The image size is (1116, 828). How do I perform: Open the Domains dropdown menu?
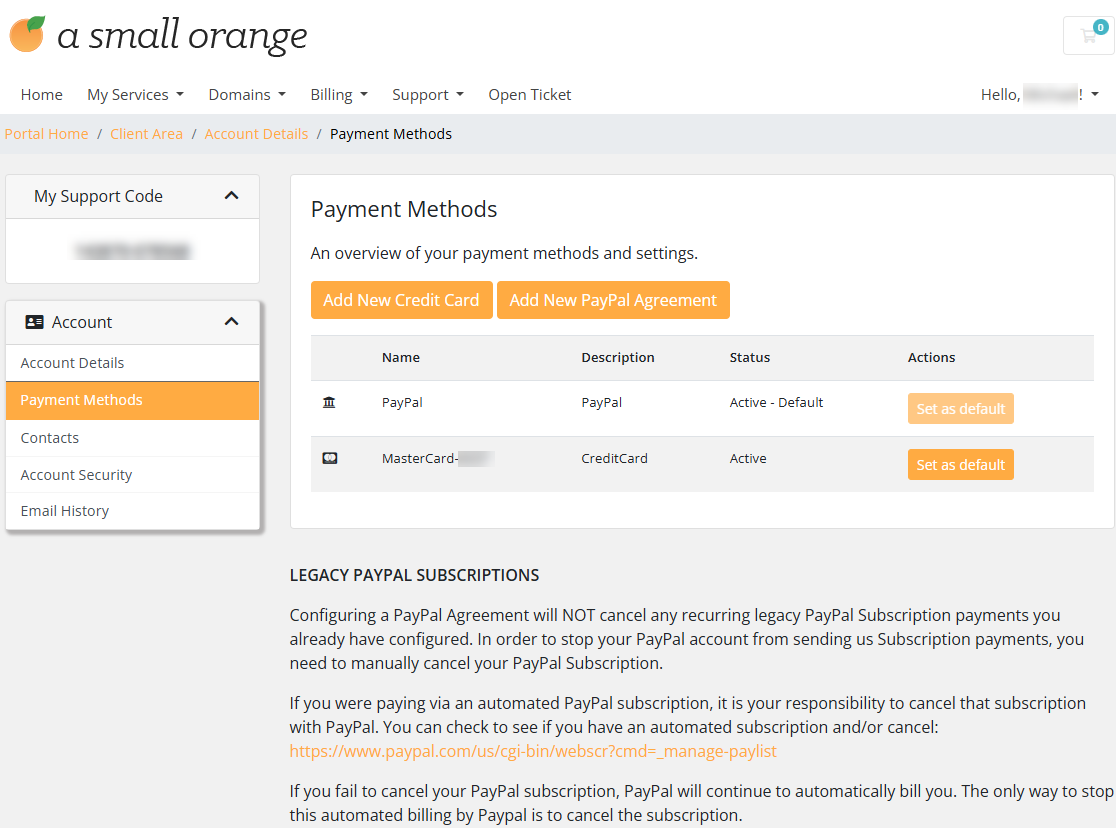tap(247, 95)
